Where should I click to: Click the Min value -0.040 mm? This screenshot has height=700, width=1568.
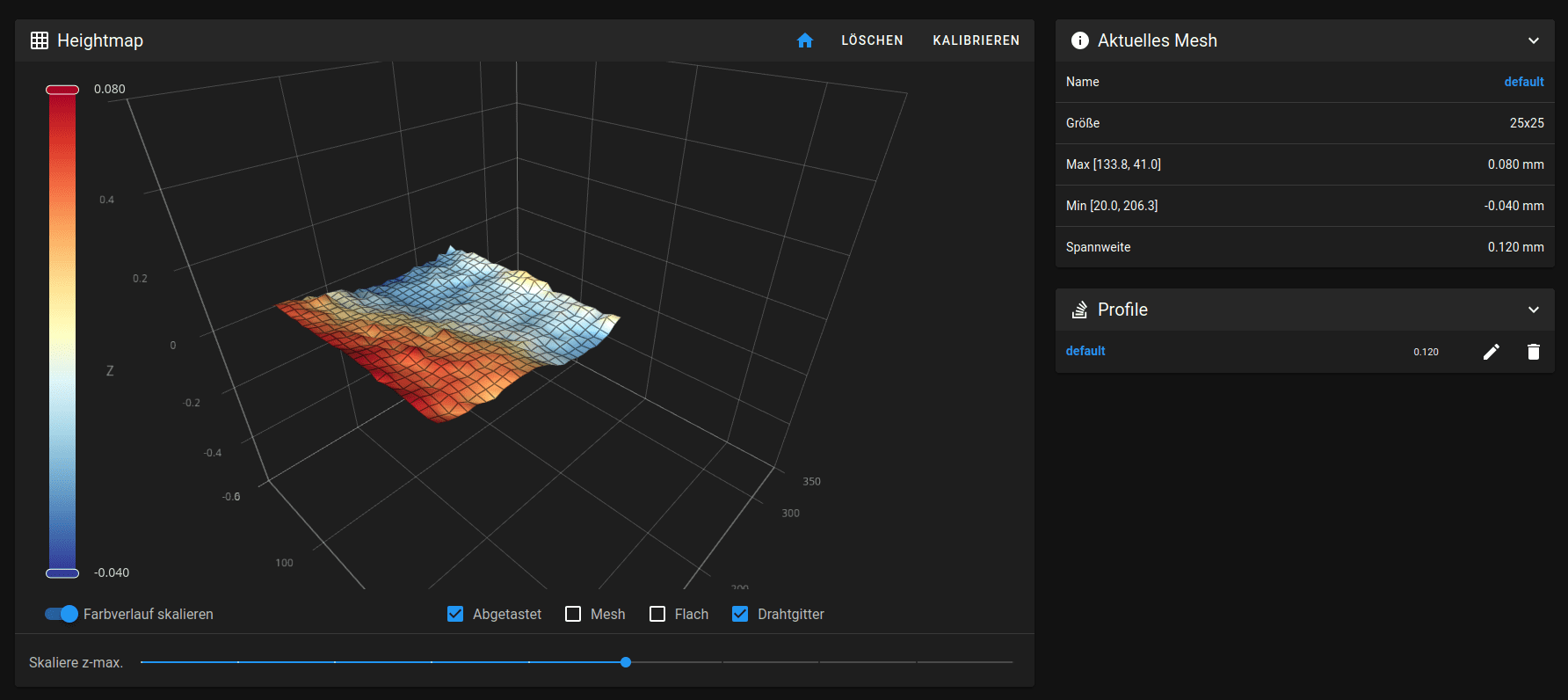click(x=1514, y=206)
